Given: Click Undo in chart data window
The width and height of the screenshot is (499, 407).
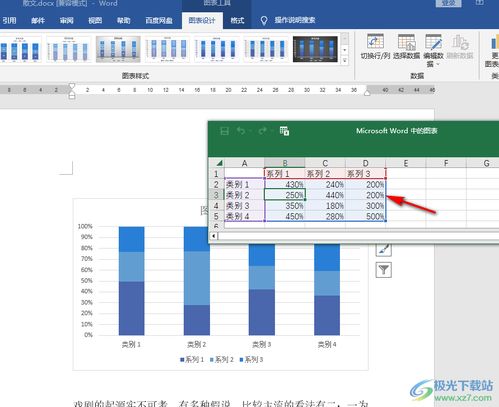Looking at the screenshot, I should tap(241, 131).
